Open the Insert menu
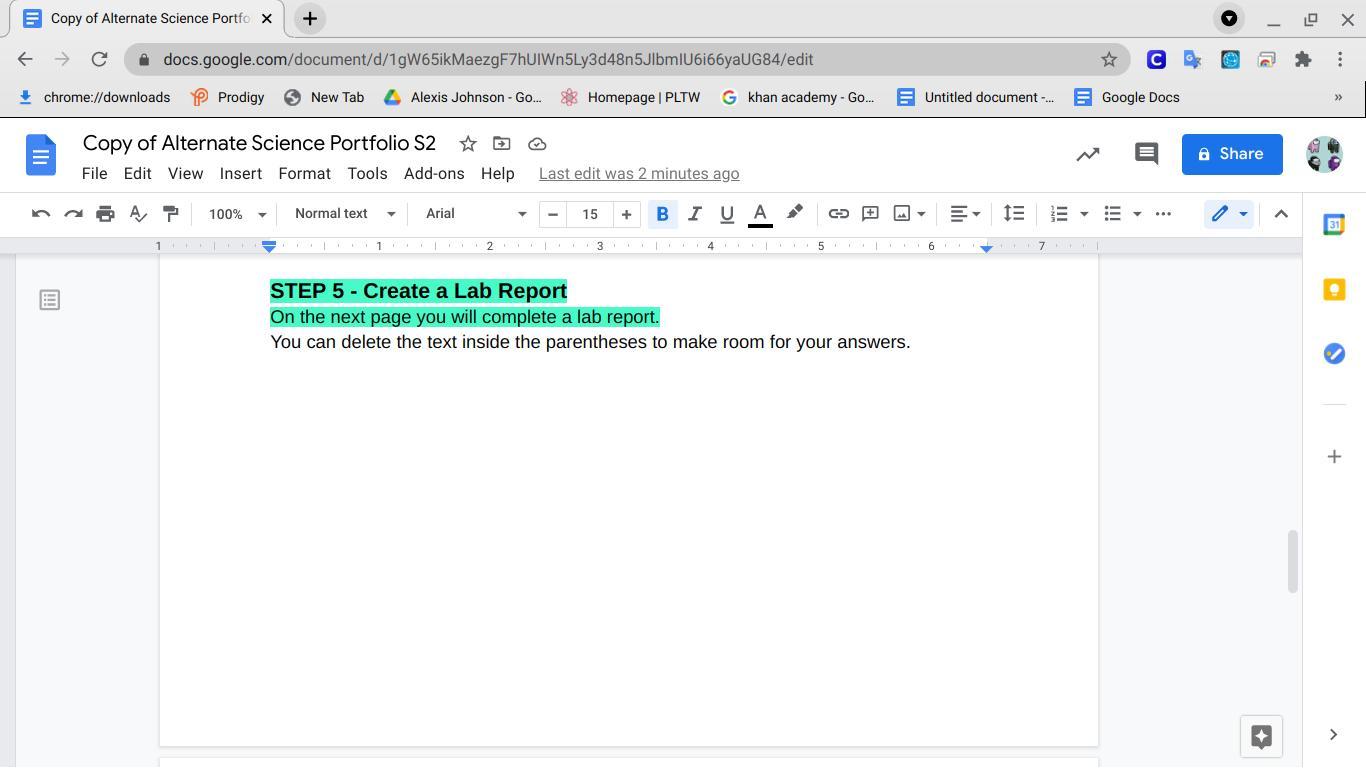Image resolution: width=1366 pixels, height=768 pixels. tap(241, 173)
